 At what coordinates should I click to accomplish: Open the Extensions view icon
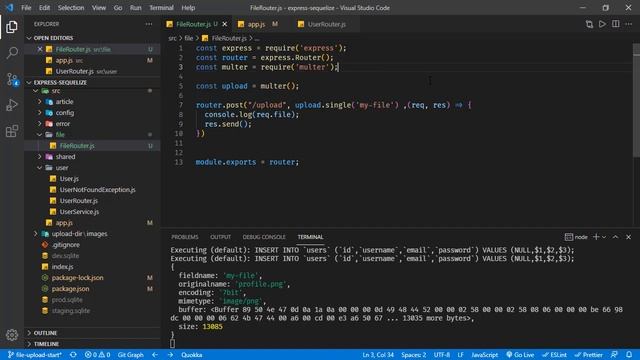coord(12,131)
